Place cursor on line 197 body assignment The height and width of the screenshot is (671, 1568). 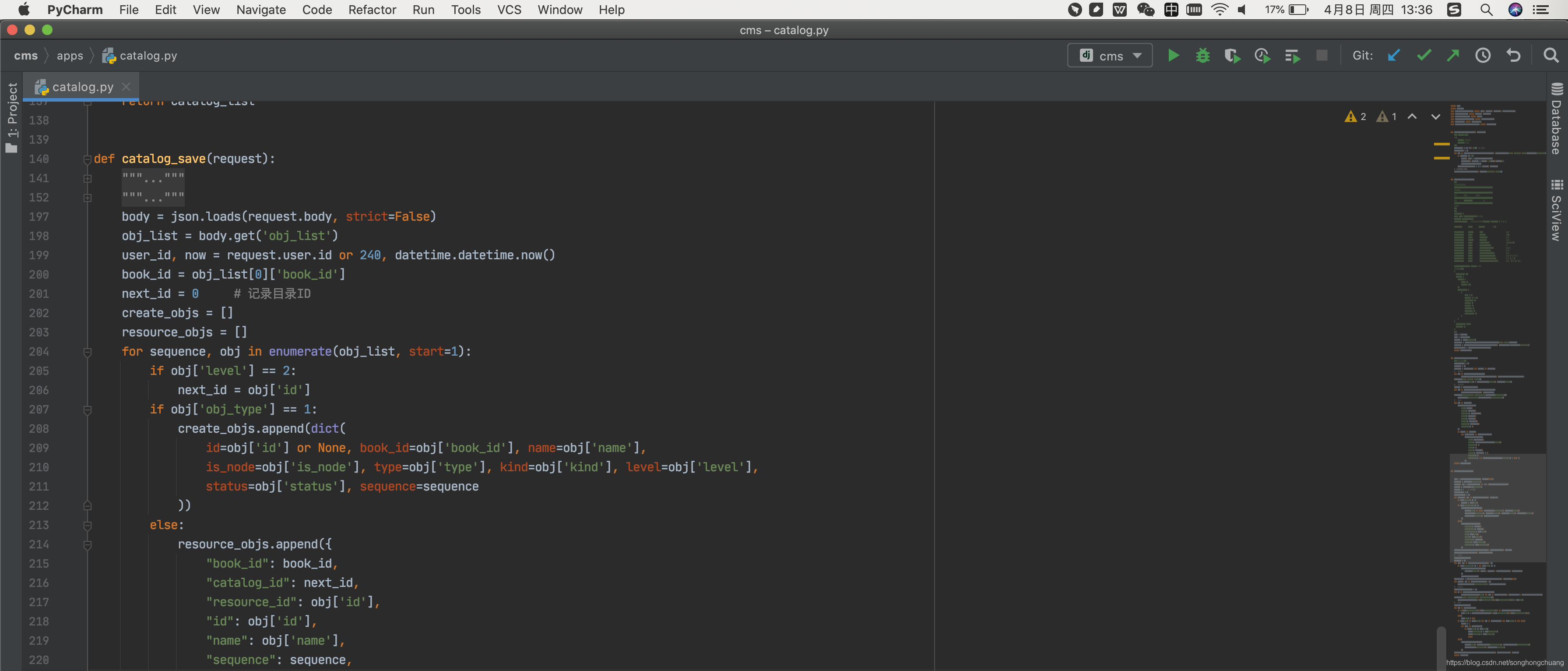tap(279, 217)
